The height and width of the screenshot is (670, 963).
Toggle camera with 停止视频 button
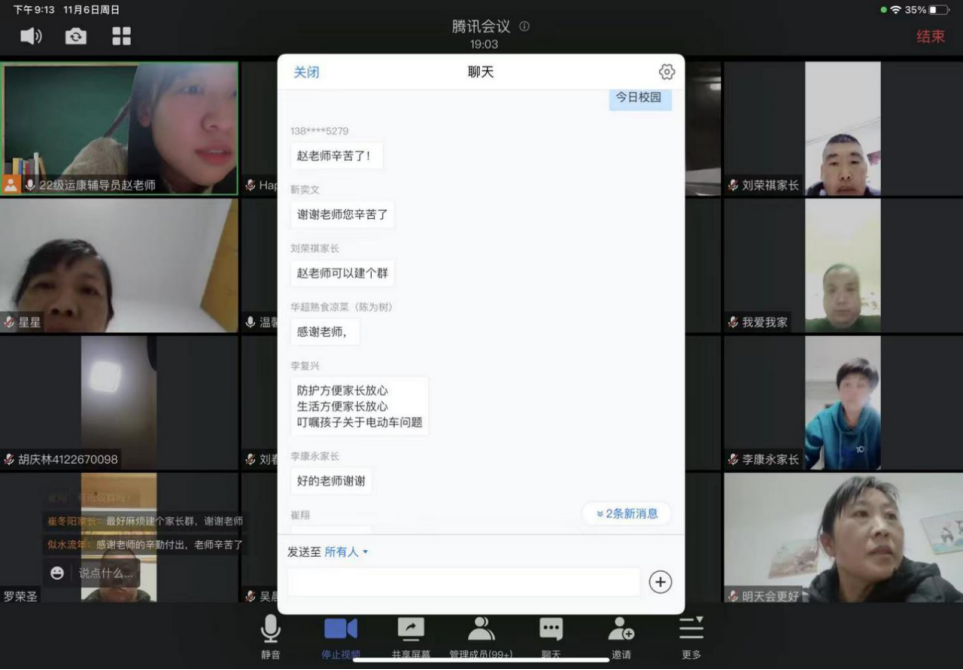340,635
